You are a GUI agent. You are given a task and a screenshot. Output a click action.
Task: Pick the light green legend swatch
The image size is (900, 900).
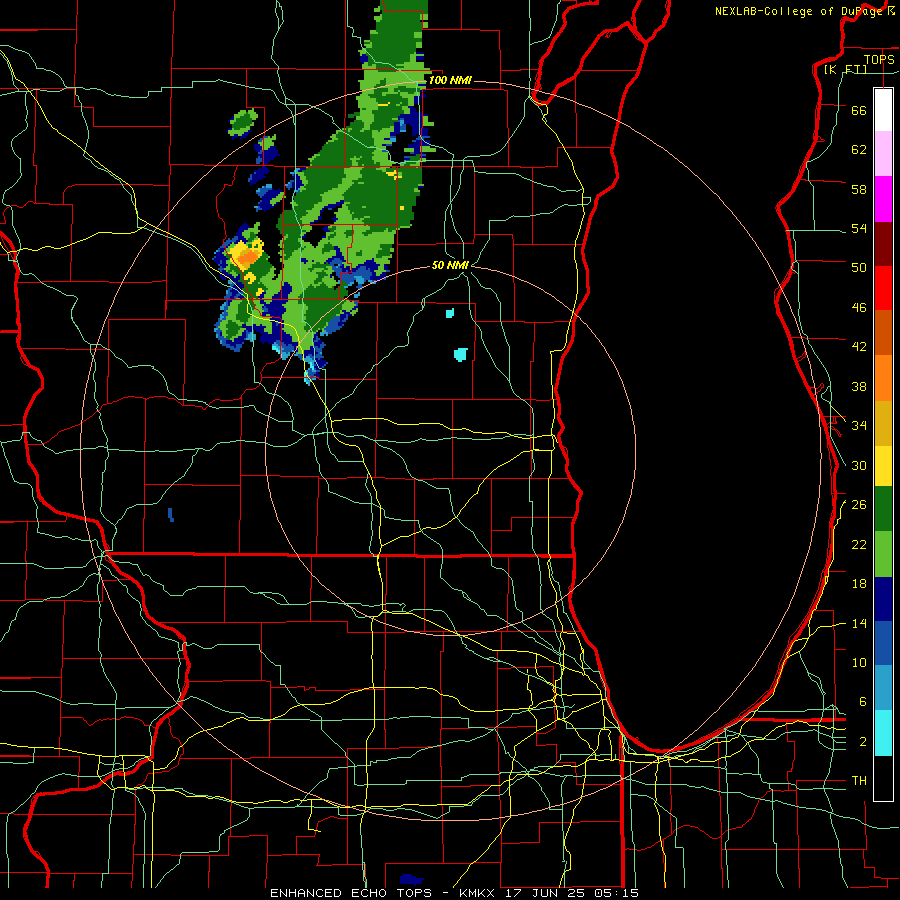click(x=883, y=554)
